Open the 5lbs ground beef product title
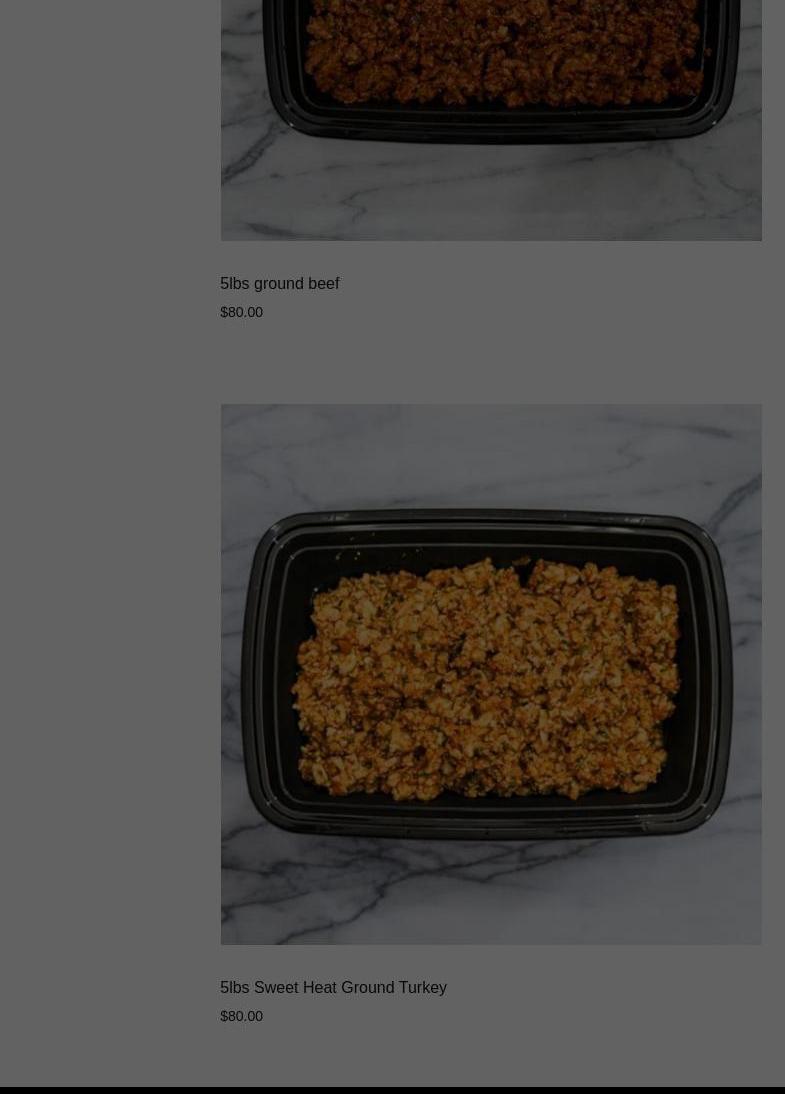785x1094 pixels. 279,284
